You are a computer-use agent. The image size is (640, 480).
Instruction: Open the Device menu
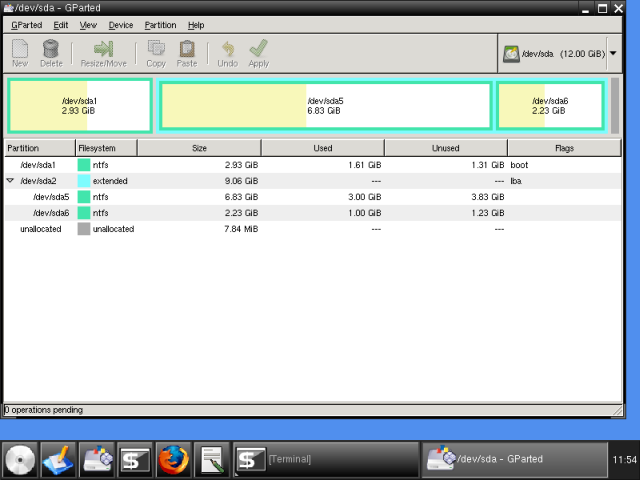[x=121, y=25]
